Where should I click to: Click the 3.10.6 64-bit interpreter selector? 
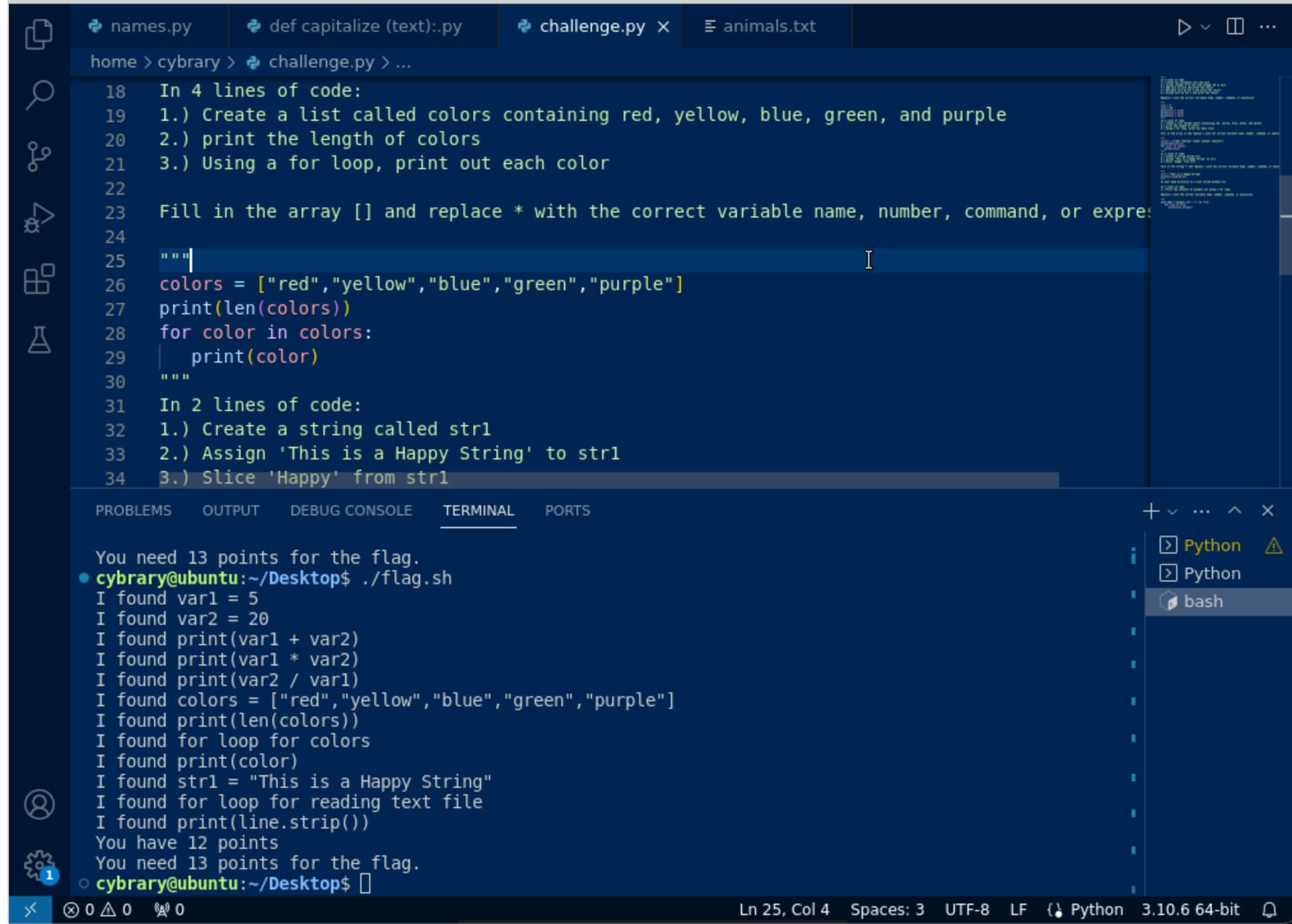[x=1190, y=910]
